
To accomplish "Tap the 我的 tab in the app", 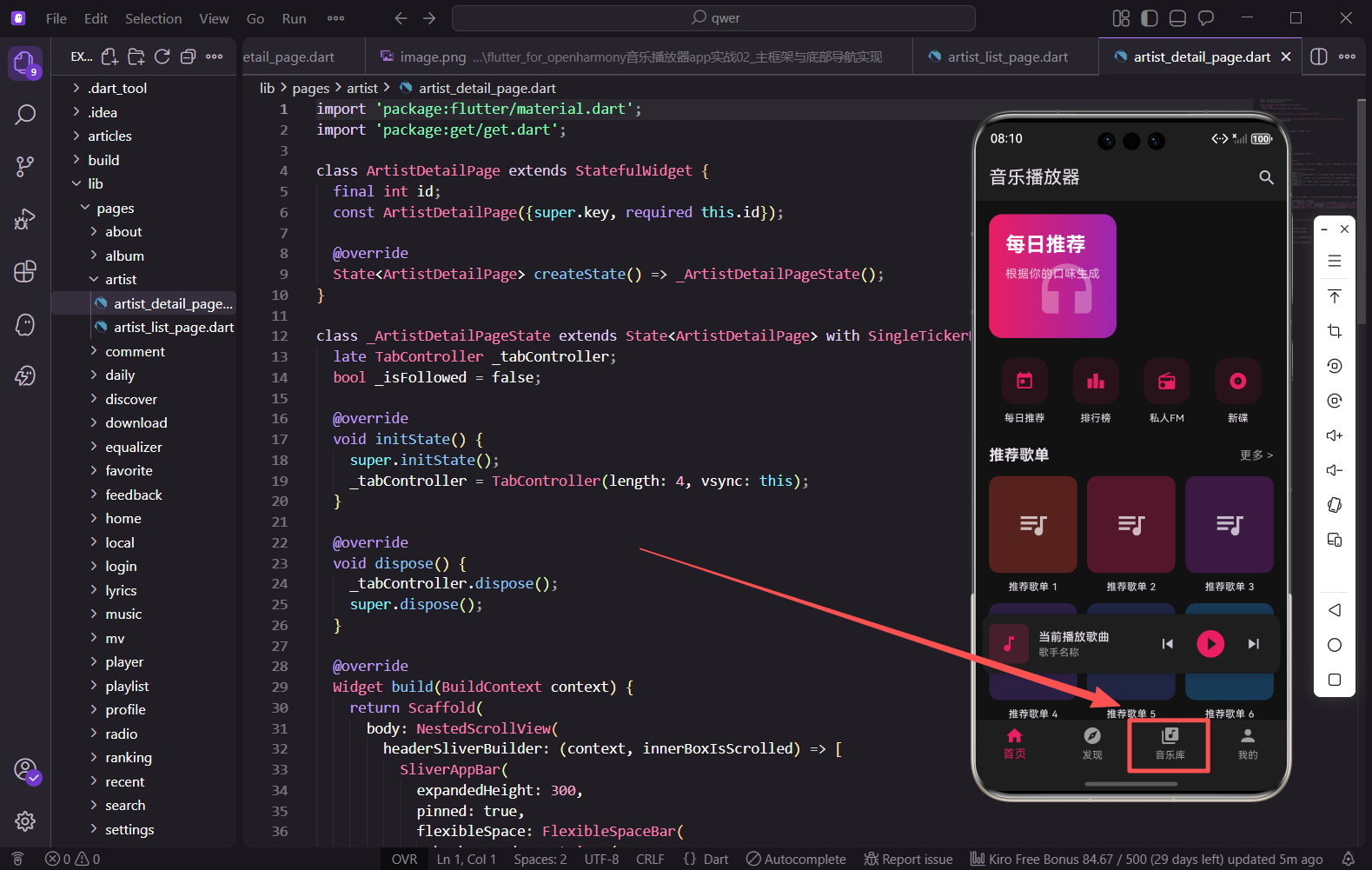I will 1248,744.
